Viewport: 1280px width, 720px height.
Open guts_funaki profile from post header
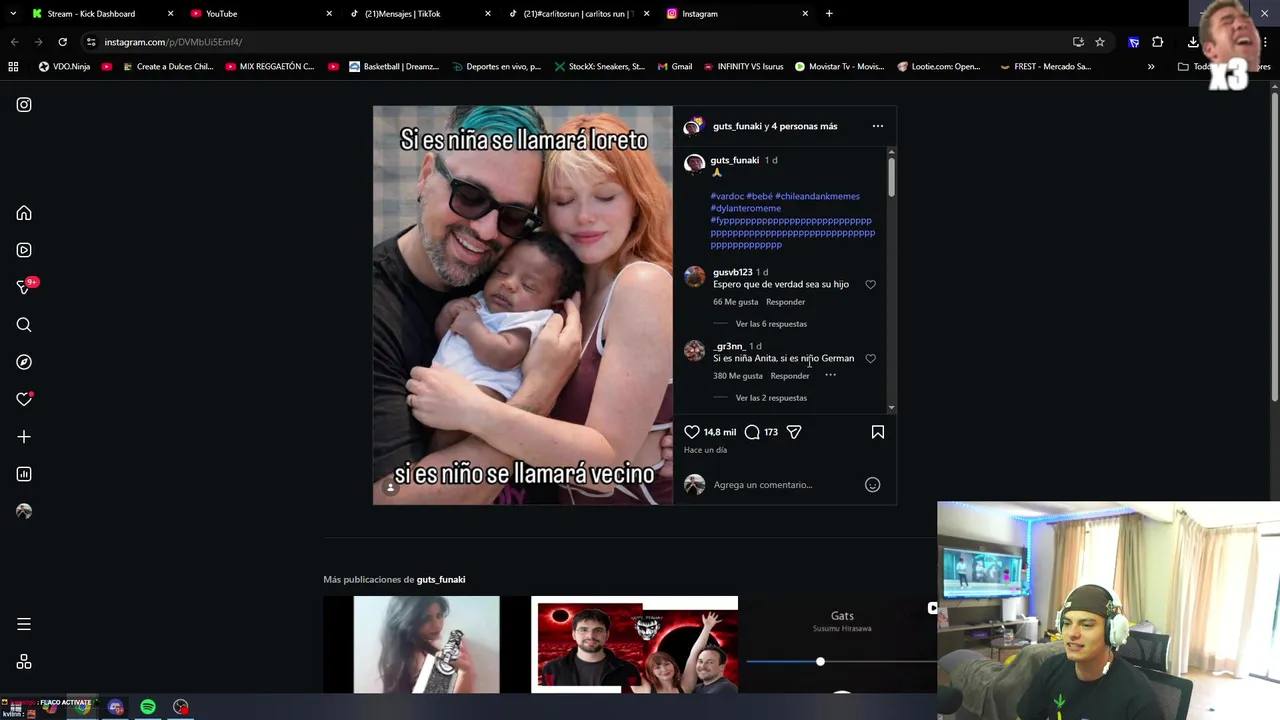tap(737, 126)
